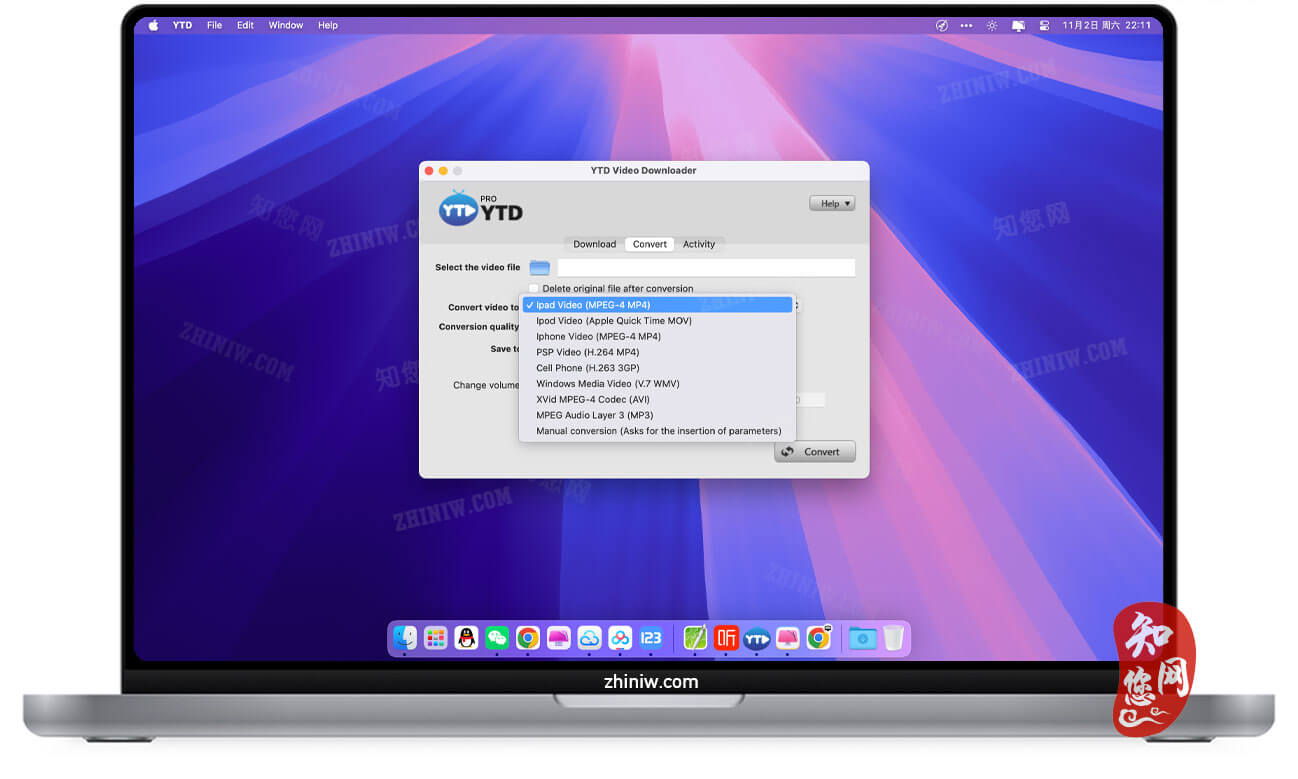Select MPEG Audio Layer 3 (MP3)
Image resolution: width=1298 pixels, height=779 pixels.
point(658,415)
